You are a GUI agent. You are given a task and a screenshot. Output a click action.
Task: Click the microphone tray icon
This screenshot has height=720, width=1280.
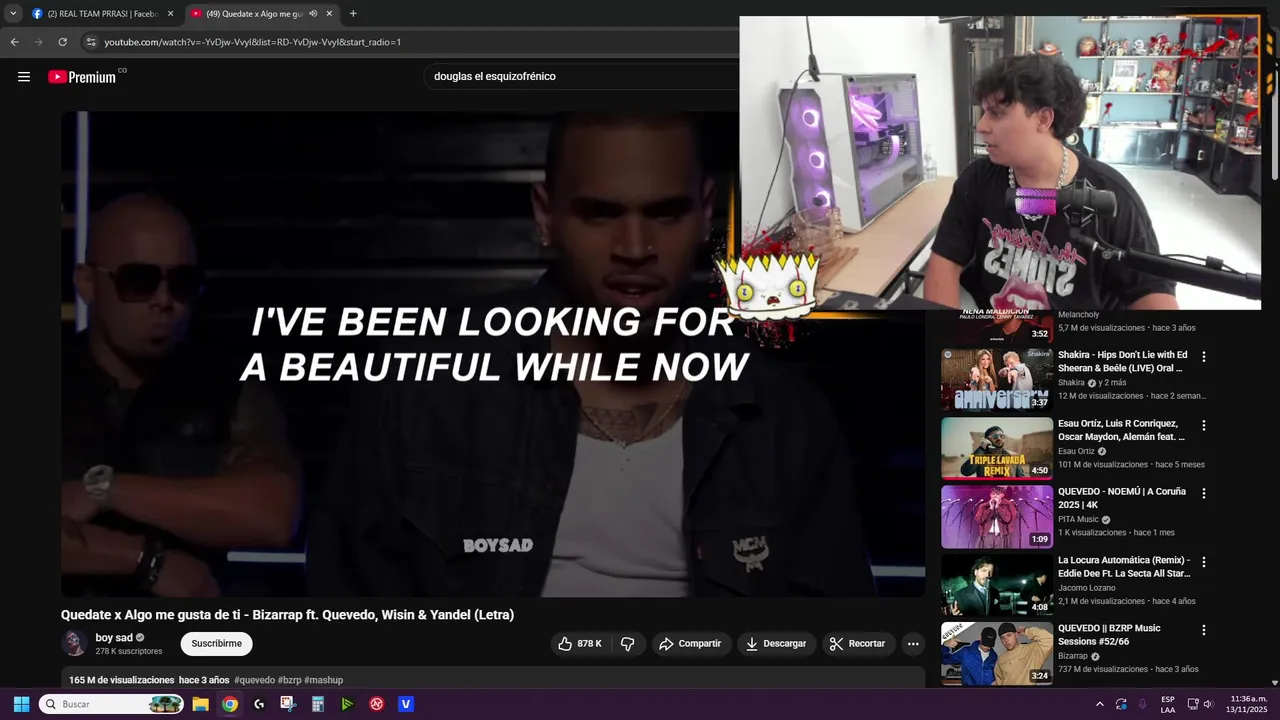(1142, 704)
